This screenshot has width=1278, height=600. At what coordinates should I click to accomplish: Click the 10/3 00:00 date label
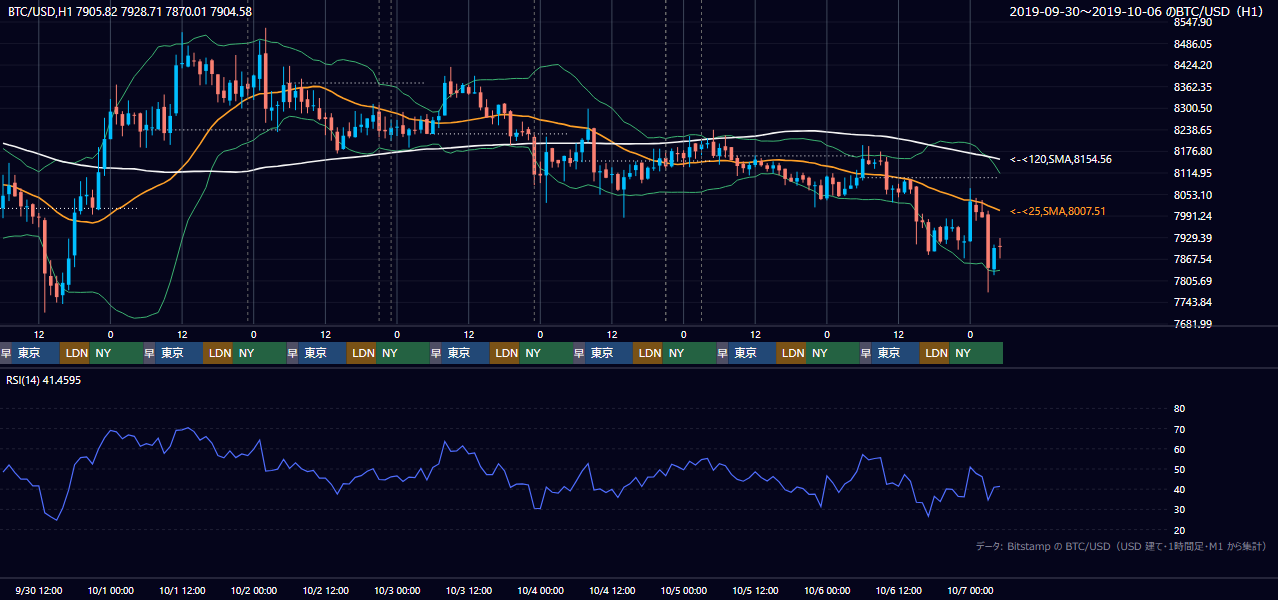(397, 590)
